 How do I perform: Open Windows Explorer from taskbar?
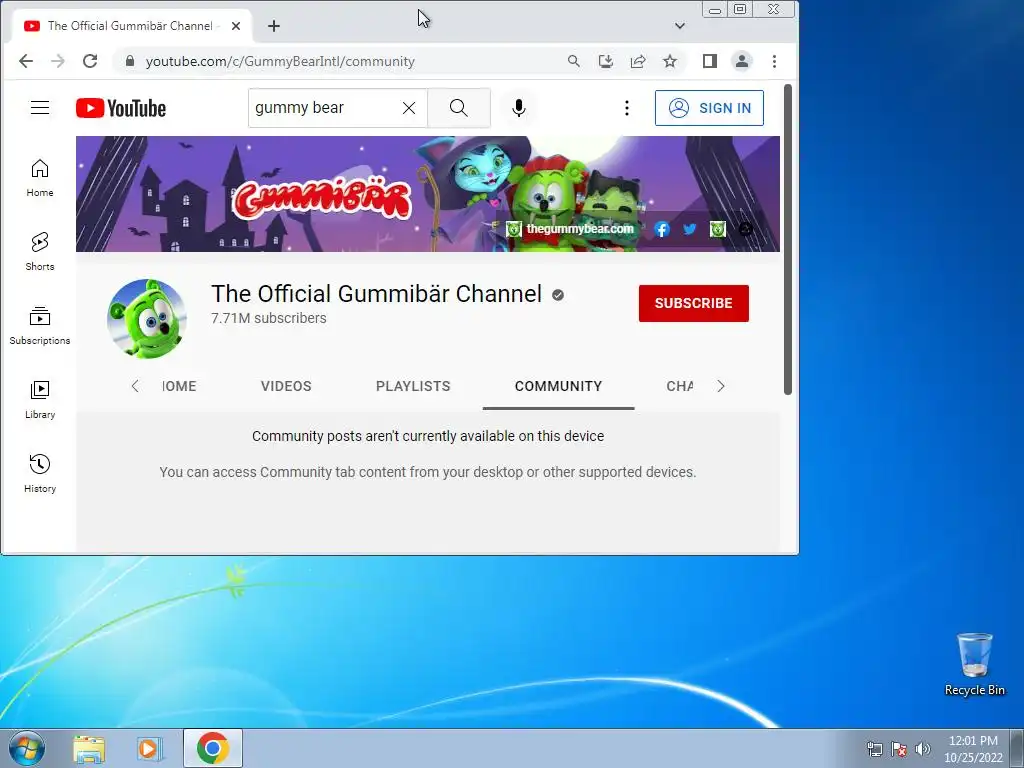(89, 749)
